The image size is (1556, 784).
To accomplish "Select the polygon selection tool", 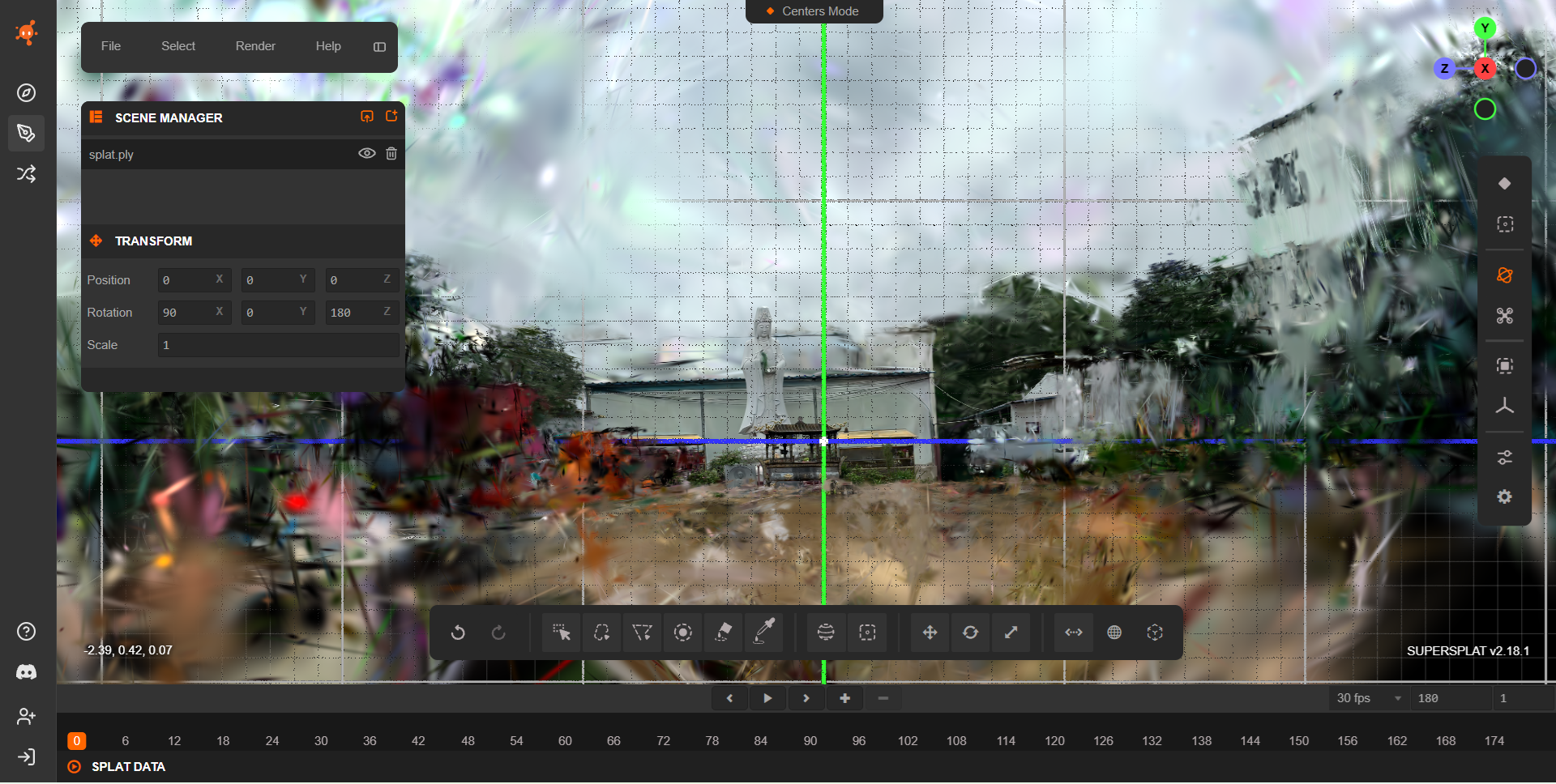I will [642, 633].
